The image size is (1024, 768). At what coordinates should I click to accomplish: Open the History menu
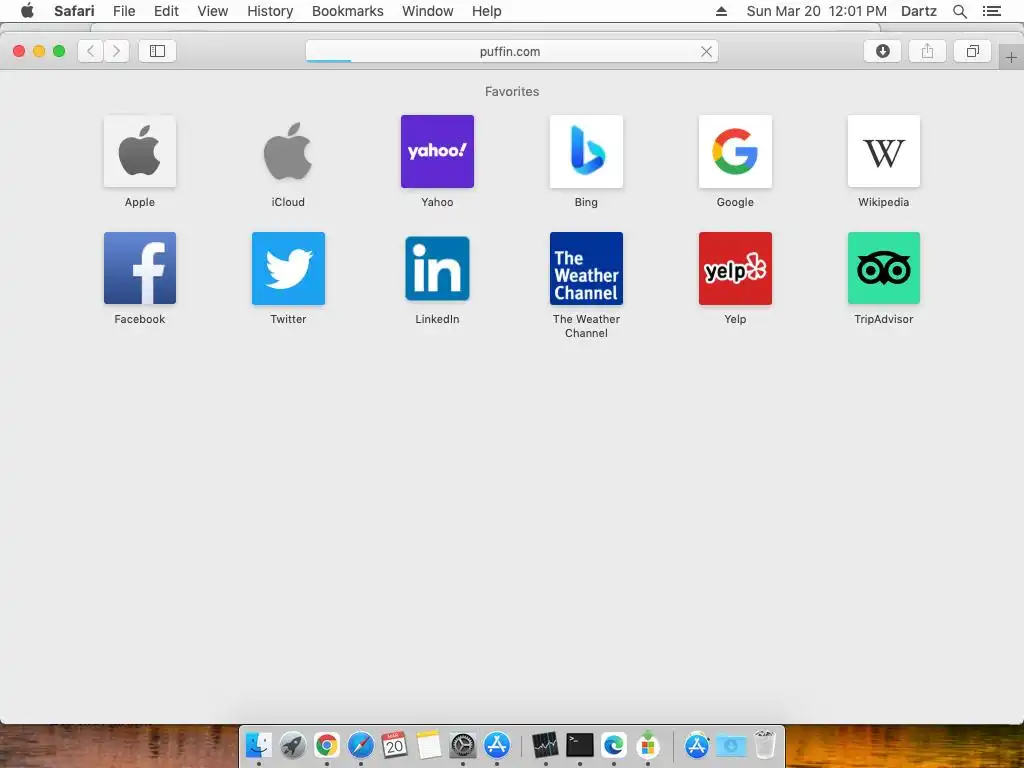pos(270,11)
